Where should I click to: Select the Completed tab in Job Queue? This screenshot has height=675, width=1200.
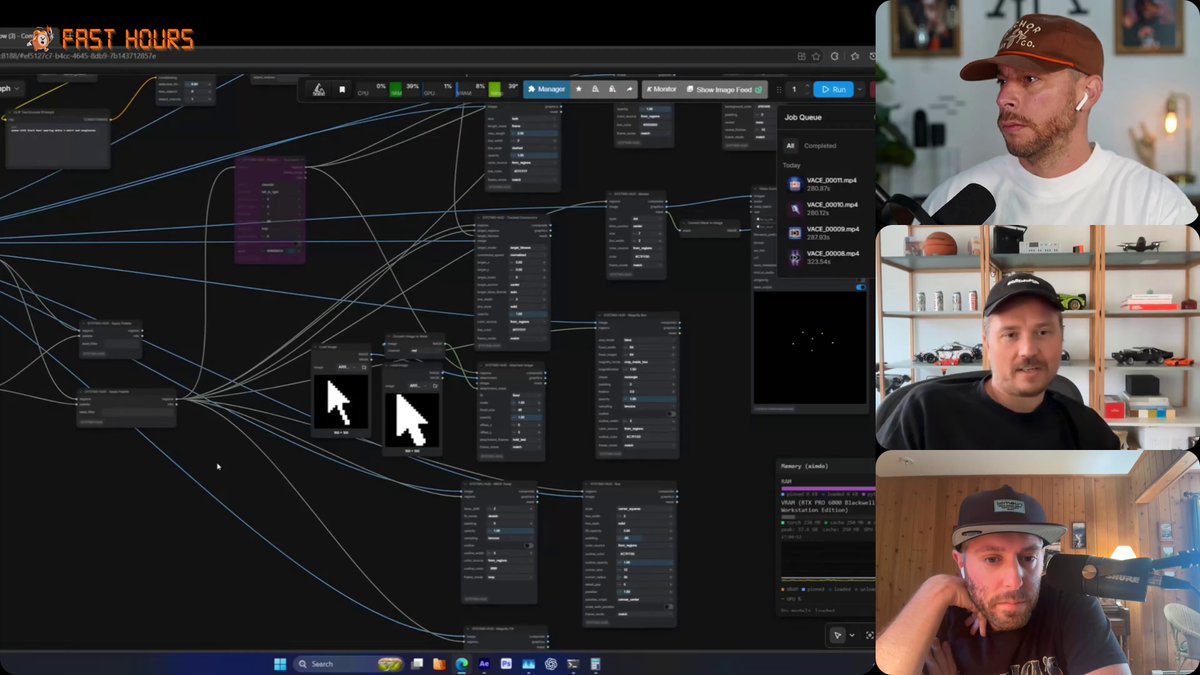[x=820, y=145]
